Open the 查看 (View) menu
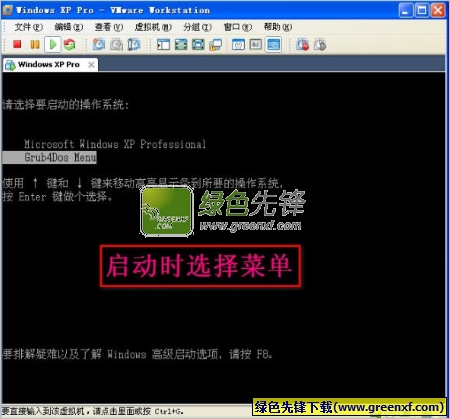The width and height of the screenshot is (450, 419). (109, 27)
